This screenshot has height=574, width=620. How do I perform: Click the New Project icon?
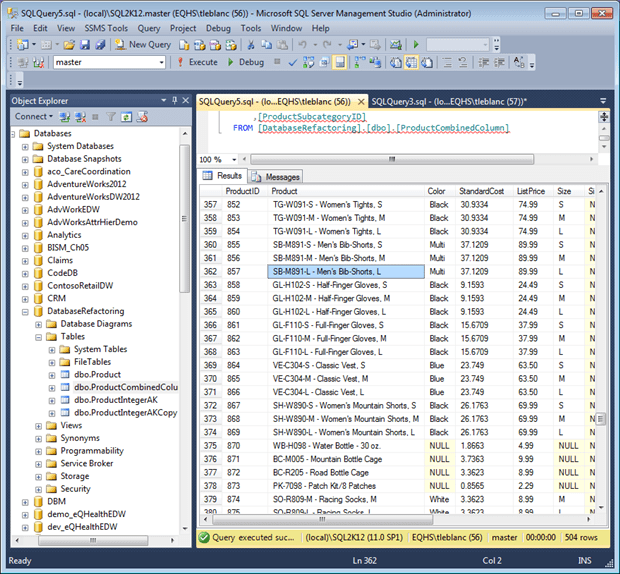point(23,45)
